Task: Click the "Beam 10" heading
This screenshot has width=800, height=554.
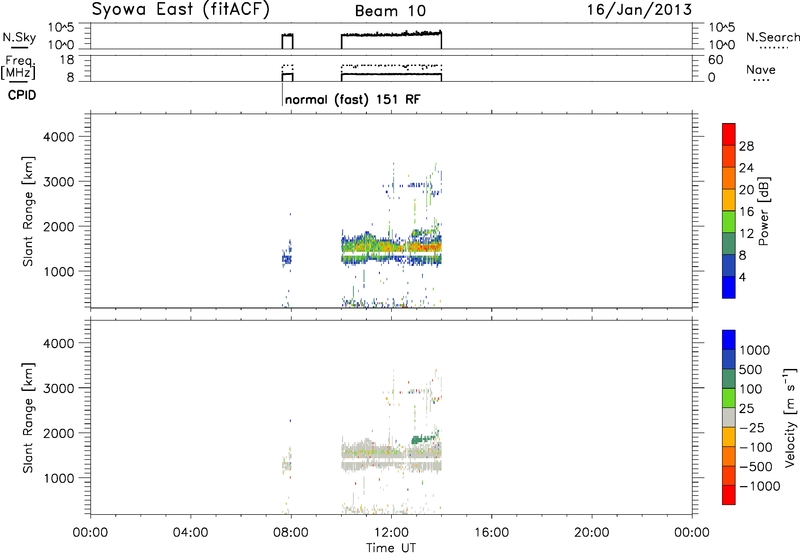Action: tap(390, 11)
